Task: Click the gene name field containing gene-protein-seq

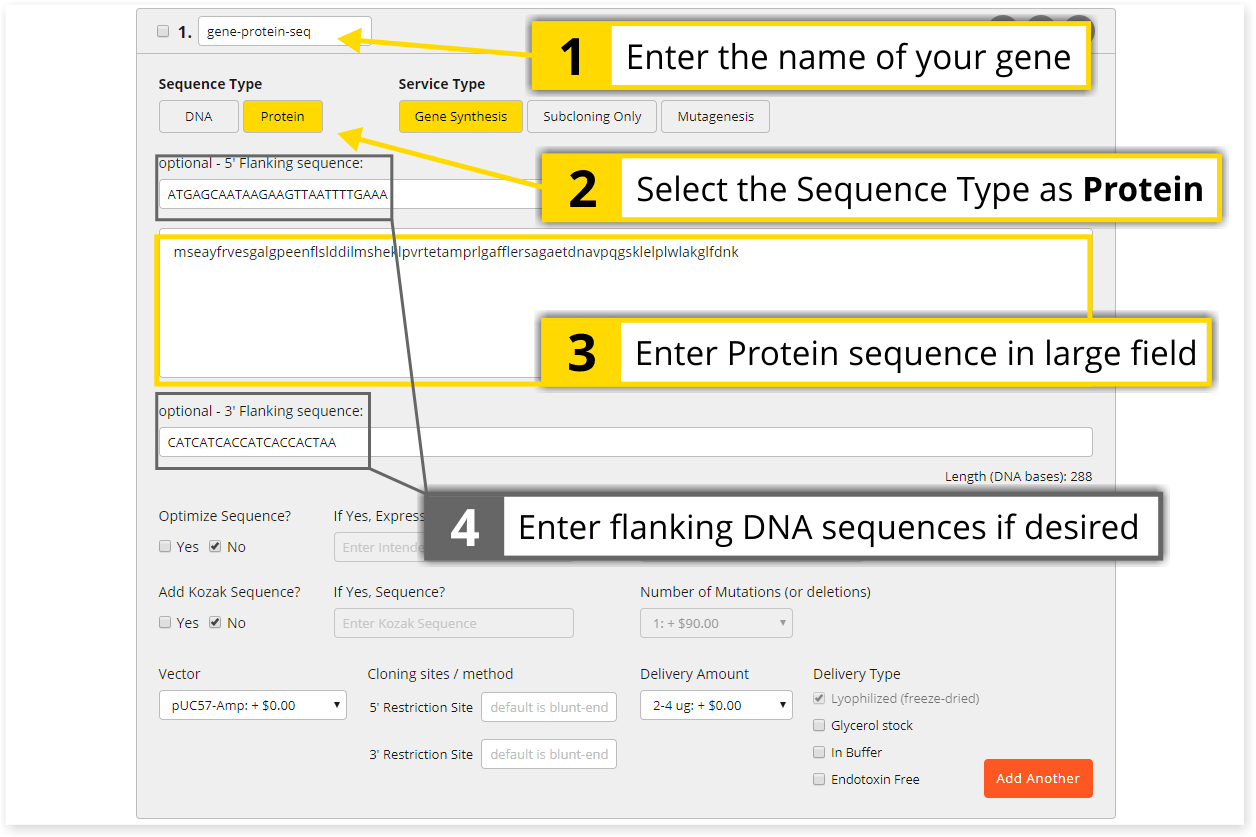Action: click(284, 32)
